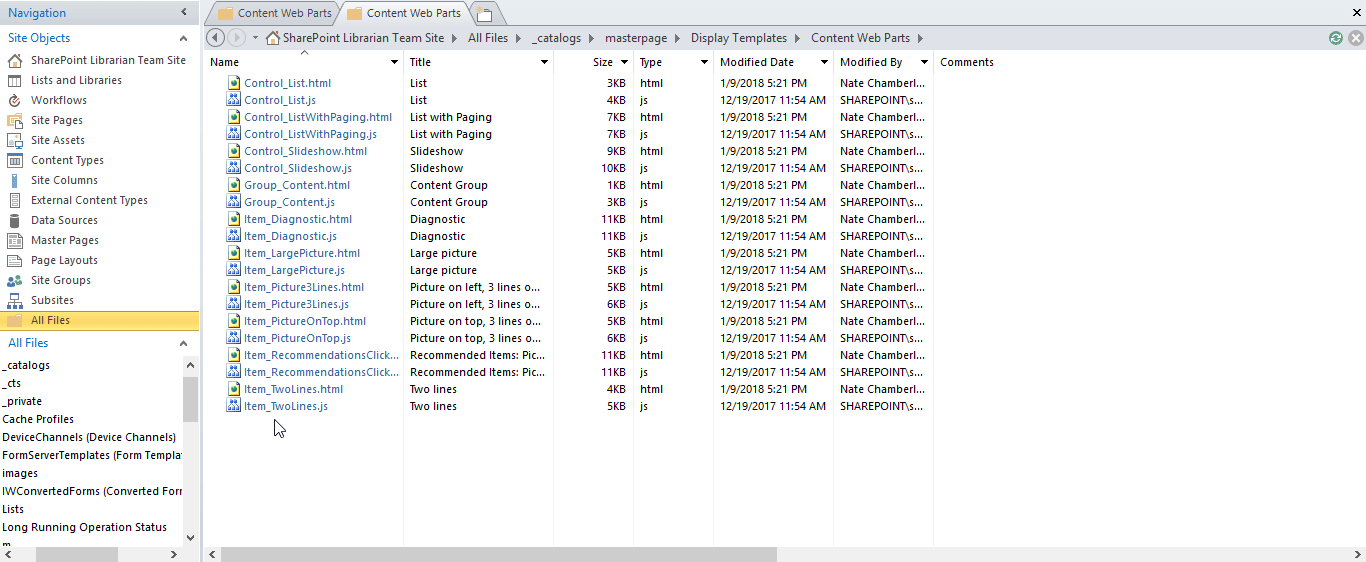
Task: Click the green refresh icon
Action: (x=1336, y=38)
